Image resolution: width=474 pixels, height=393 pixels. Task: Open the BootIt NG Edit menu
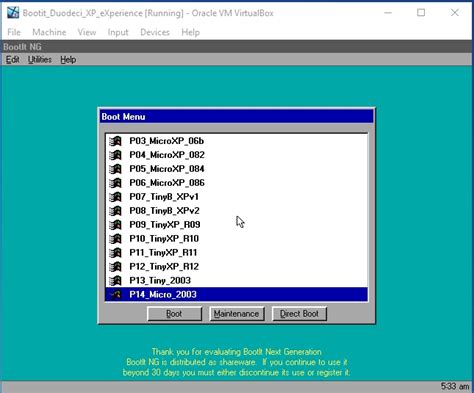(13, 60)
